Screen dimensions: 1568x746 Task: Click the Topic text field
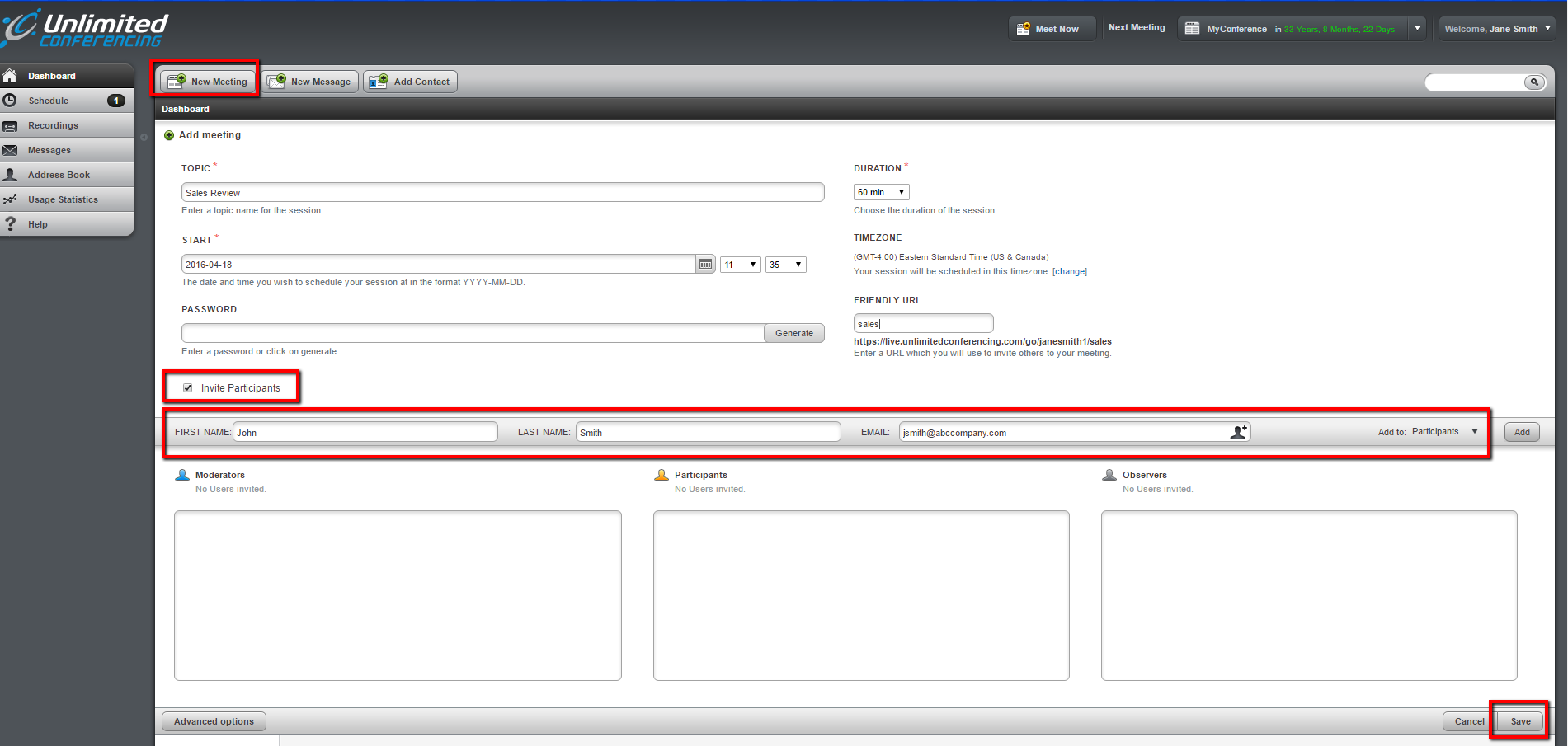pyautogui.click(x=502, y=193)
